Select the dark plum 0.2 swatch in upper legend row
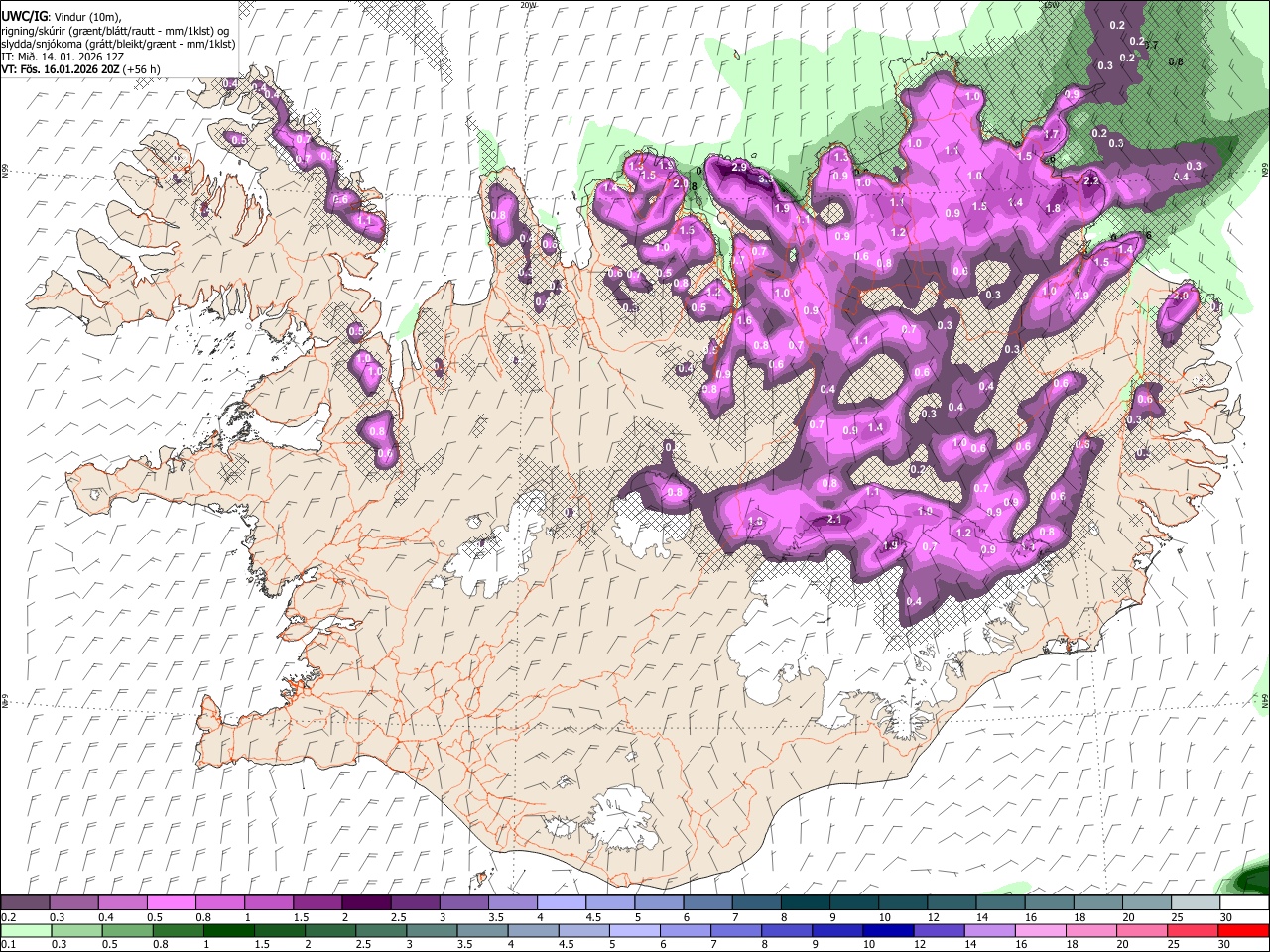This screenshot has height=952, width=1270. 25,902
